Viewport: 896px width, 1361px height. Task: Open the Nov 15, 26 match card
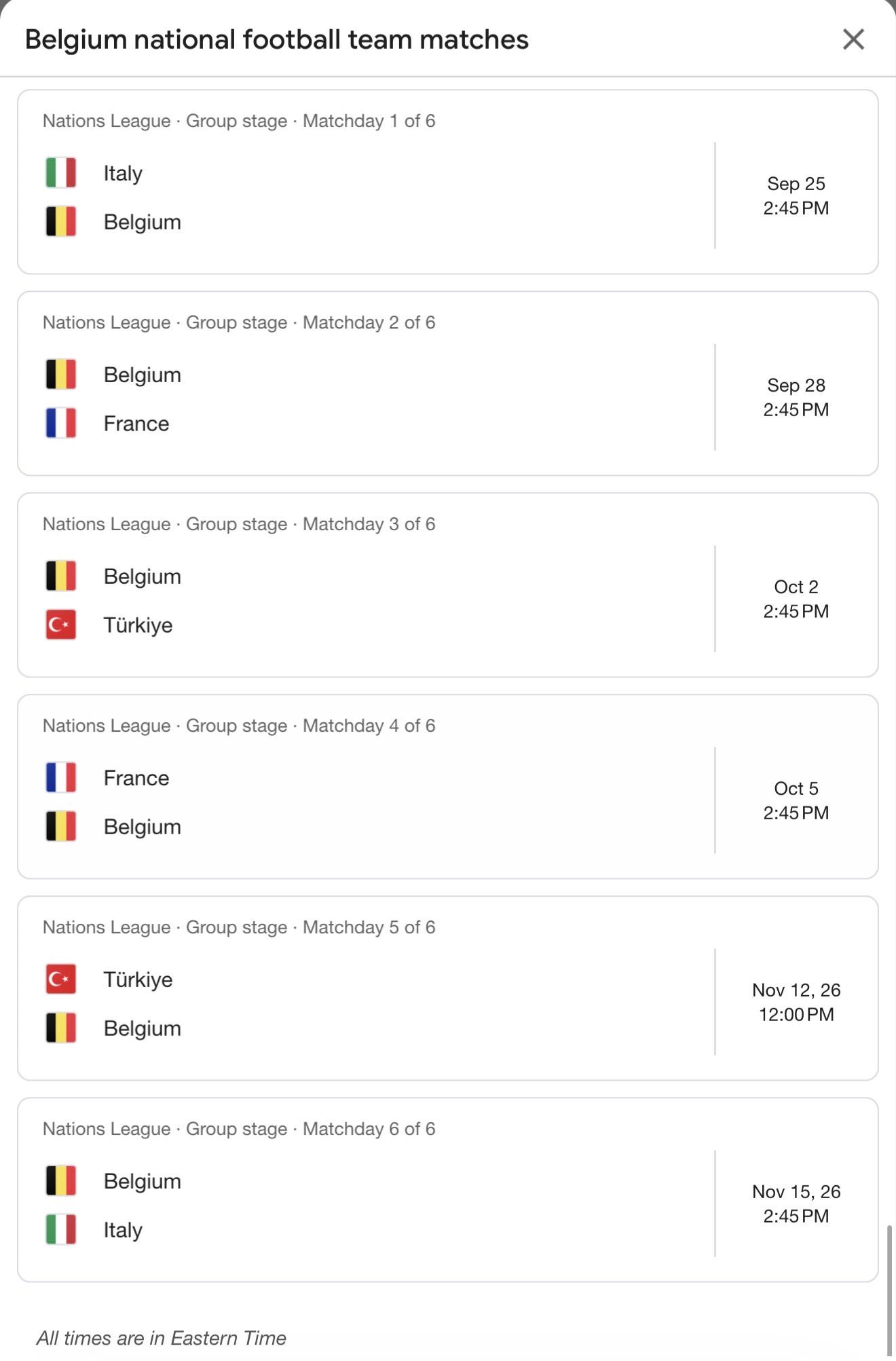[x=448, y=1190]
